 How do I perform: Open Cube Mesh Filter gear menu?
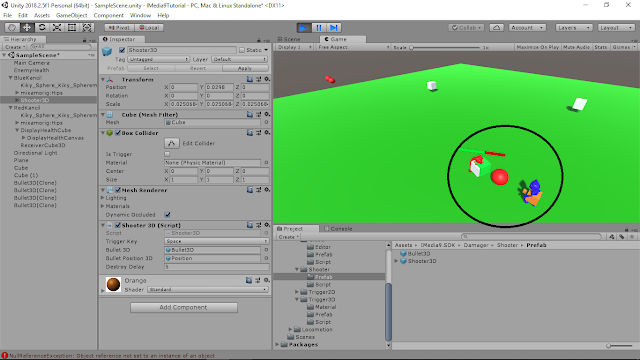(267, 114)
